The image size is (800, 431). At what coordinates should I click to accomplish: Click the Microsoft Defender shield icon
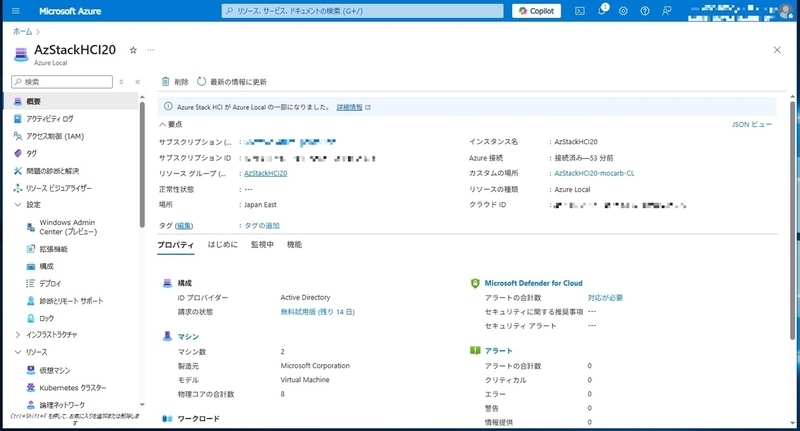[x=475, y=283]
